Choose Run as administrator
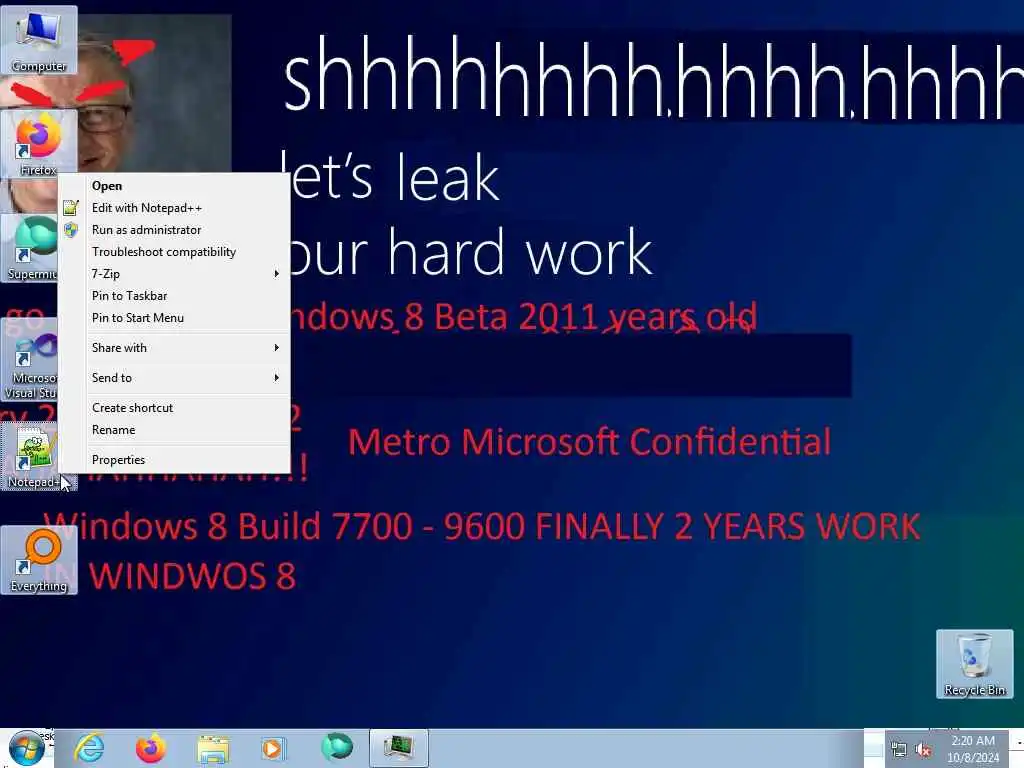The width and height of the screenshot is (1024, 768). (x=175, y=230)
